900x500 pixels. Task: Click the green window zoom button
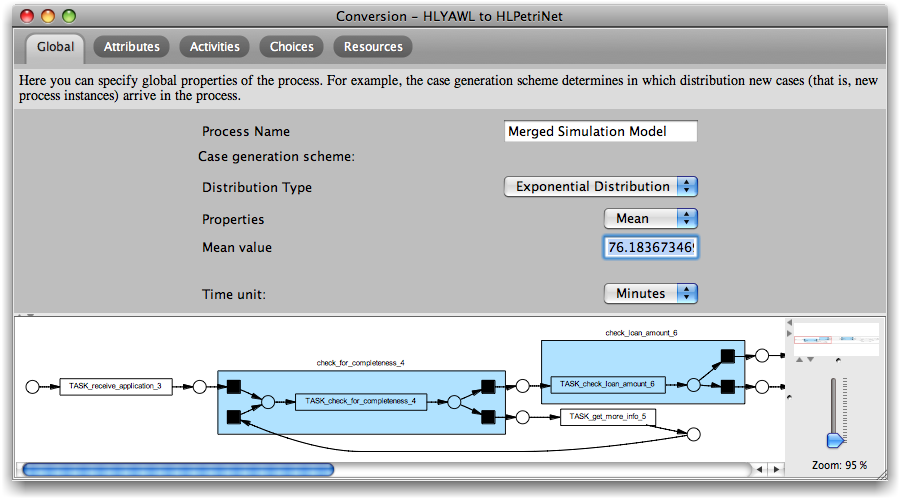coord(69,16)
